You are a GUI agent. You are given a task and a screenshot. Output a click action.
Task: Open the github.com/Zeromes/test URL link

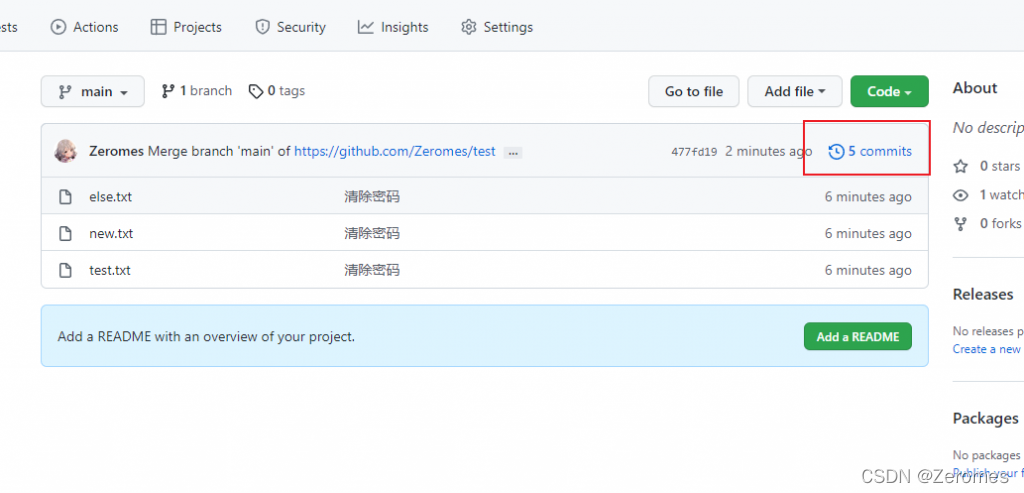(394, 151)
